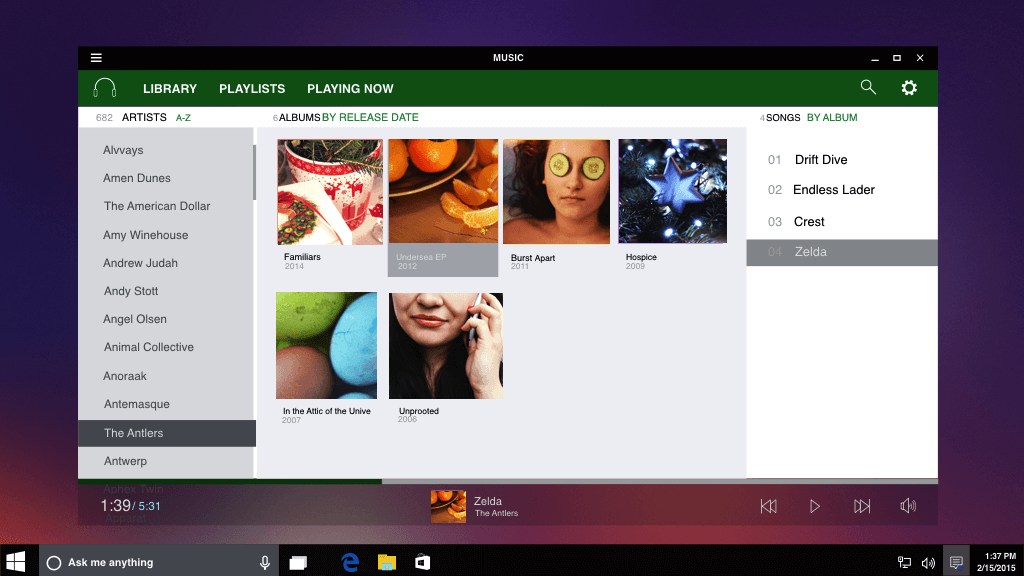Click the Ask me anything search box
The height and width of the screenshot is (576, 1024).
pyautogui.click(x=159, y=562)
